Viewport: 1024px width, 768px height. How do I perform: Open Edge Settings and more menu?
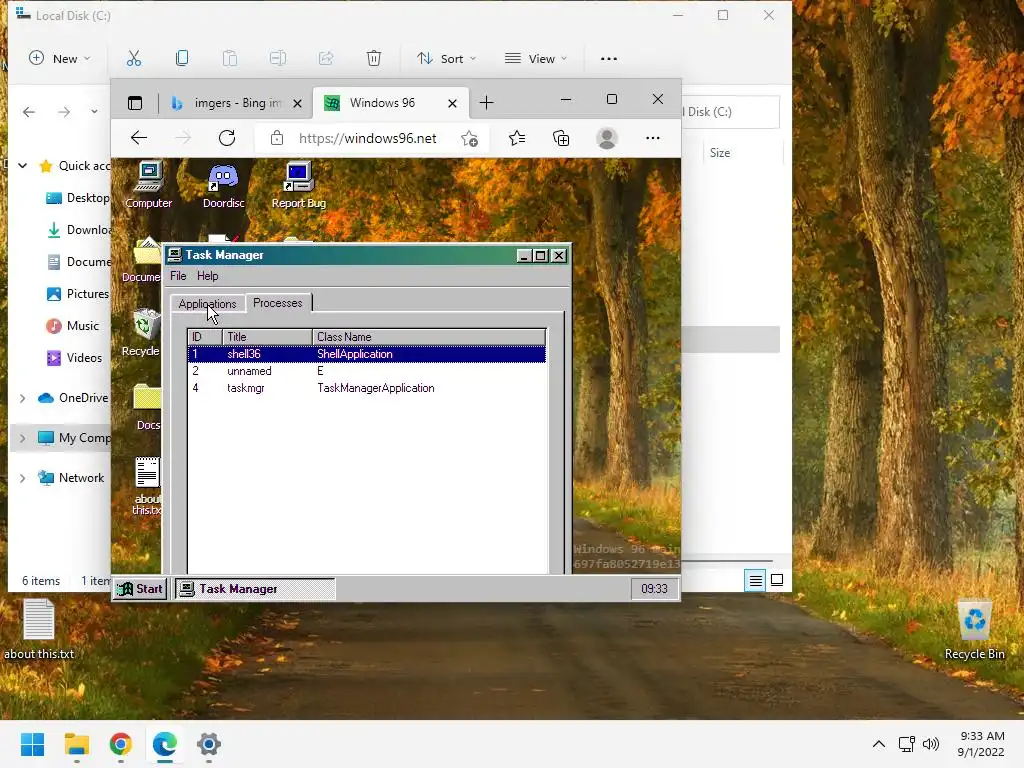pyautogui.click(x=652, y=138)
